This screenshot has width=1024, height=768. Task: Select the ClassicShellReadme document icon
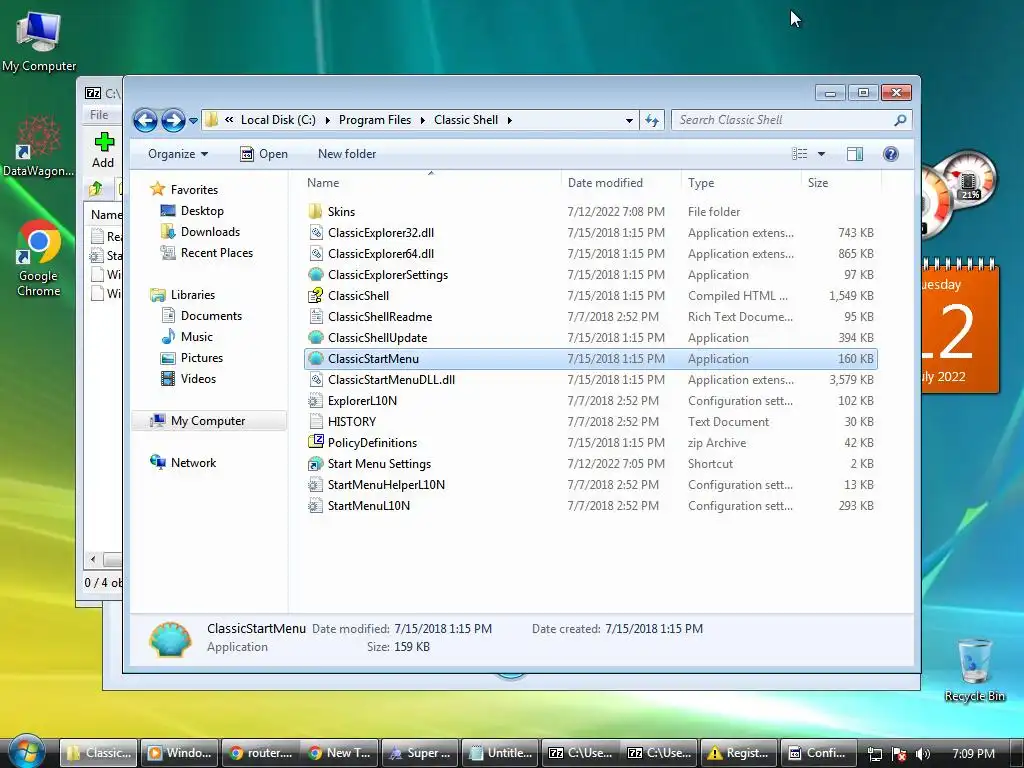(315, 317)
